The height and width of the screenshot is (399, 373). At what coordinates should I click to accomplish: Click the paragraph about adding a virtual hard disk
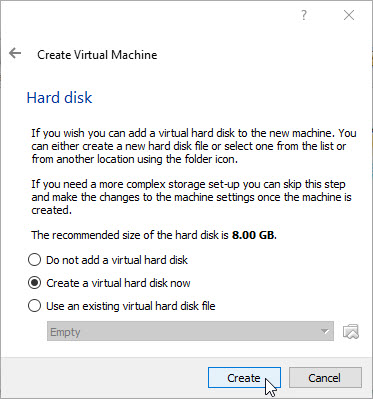tap(194, 146)
